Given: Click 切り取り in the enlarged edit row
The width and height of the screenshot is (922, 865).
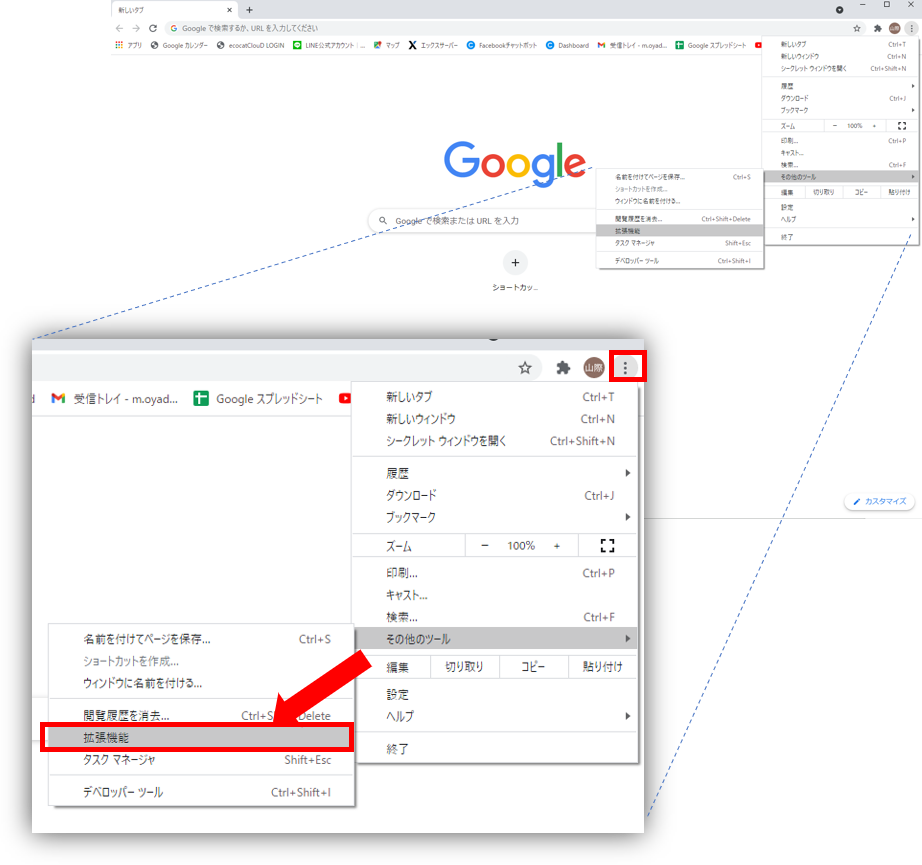Looking at the screenshot, I should (465, 667).
